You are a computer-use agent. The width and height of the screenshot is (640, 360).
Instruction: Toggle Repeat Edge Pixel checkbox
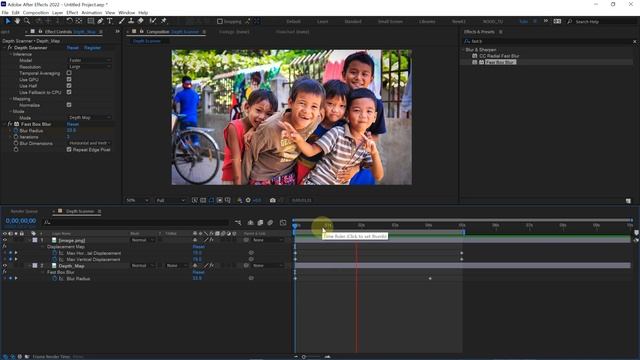[x=69, y=150]
